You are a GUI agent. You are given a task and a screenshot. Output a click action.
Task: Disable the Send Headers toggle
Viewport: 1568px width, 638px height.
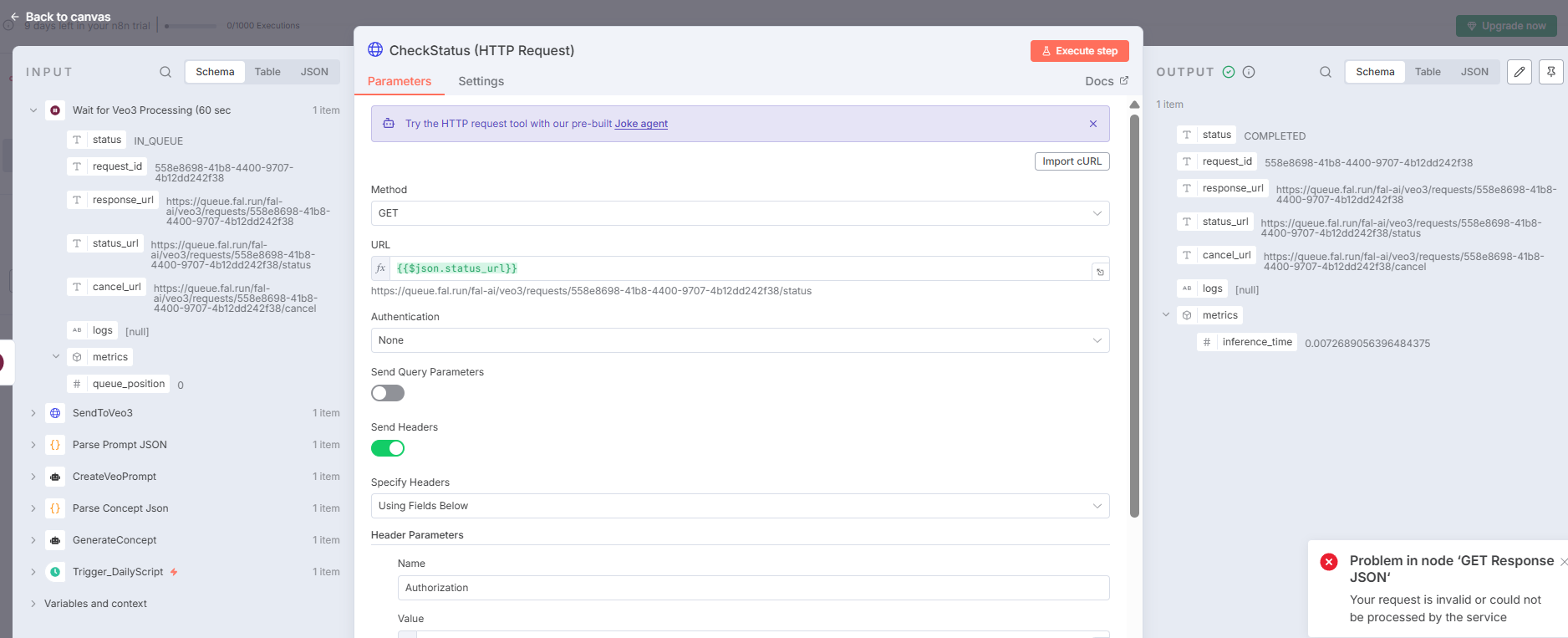pyautogui.click(x=388, y=448)
